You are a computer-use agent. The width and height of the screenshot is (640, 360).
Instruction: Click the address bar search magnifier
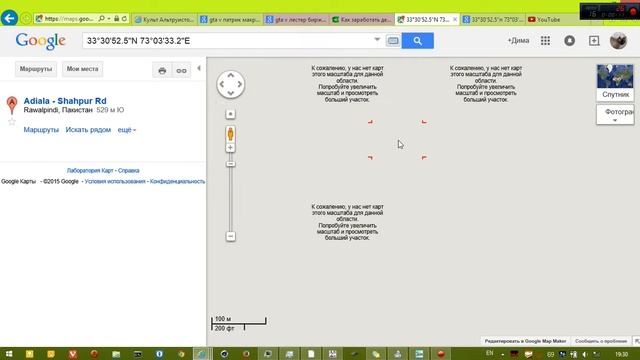tap(102, 19)
